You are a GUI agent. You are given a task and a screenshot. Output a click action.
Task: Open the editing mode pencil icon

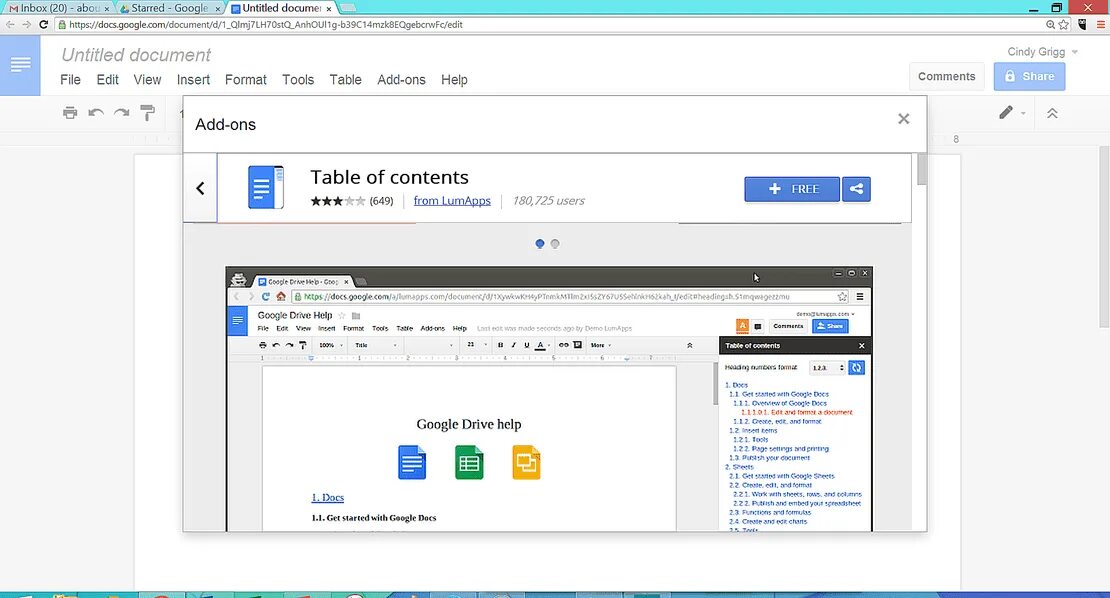point(1006,113)
